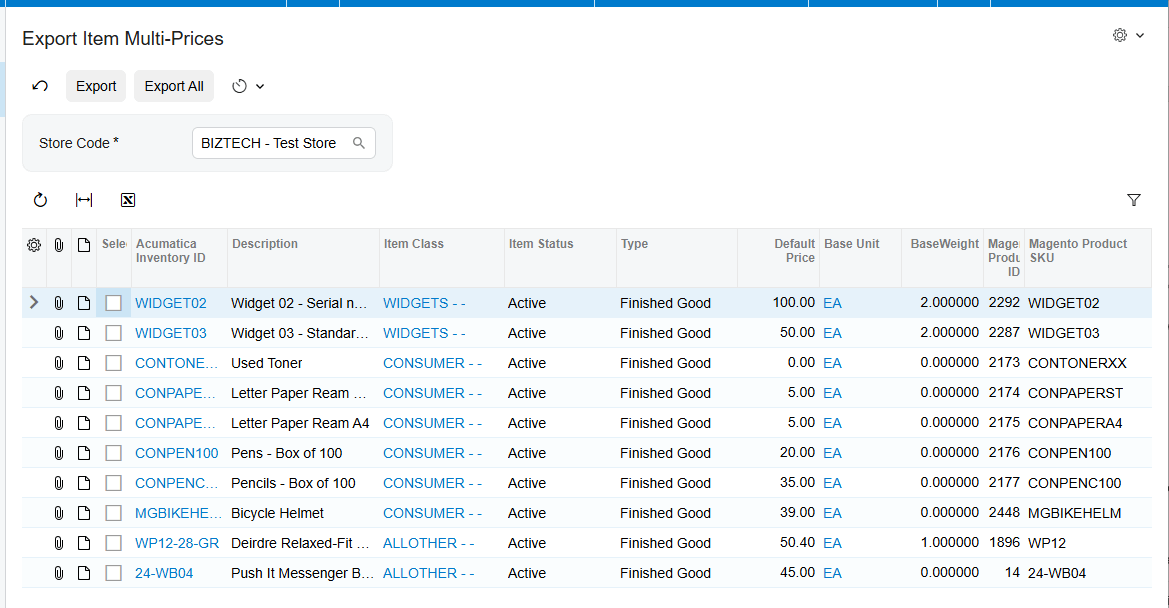Screen dimensions: 1169x608
Task: Click the Files paperclip column header
Action: click(59, 245)
